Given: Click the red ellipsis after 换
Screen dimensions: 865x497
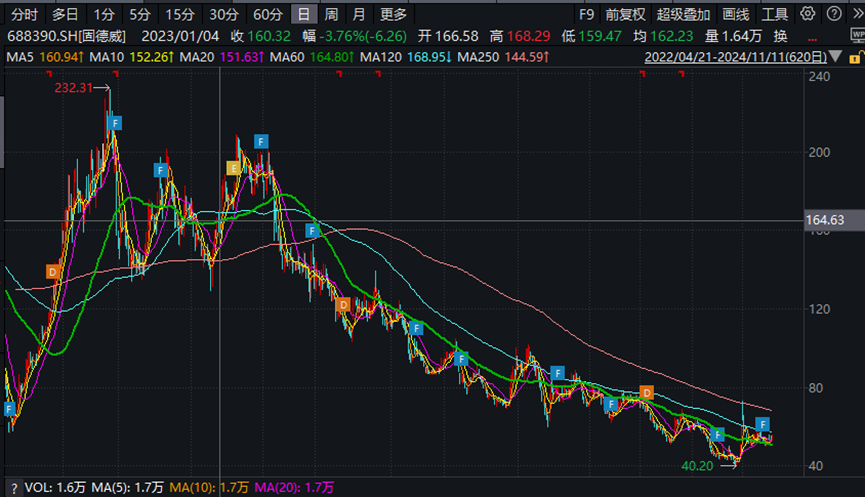Looking at the screenshot, I should click(x=812, y=39).
